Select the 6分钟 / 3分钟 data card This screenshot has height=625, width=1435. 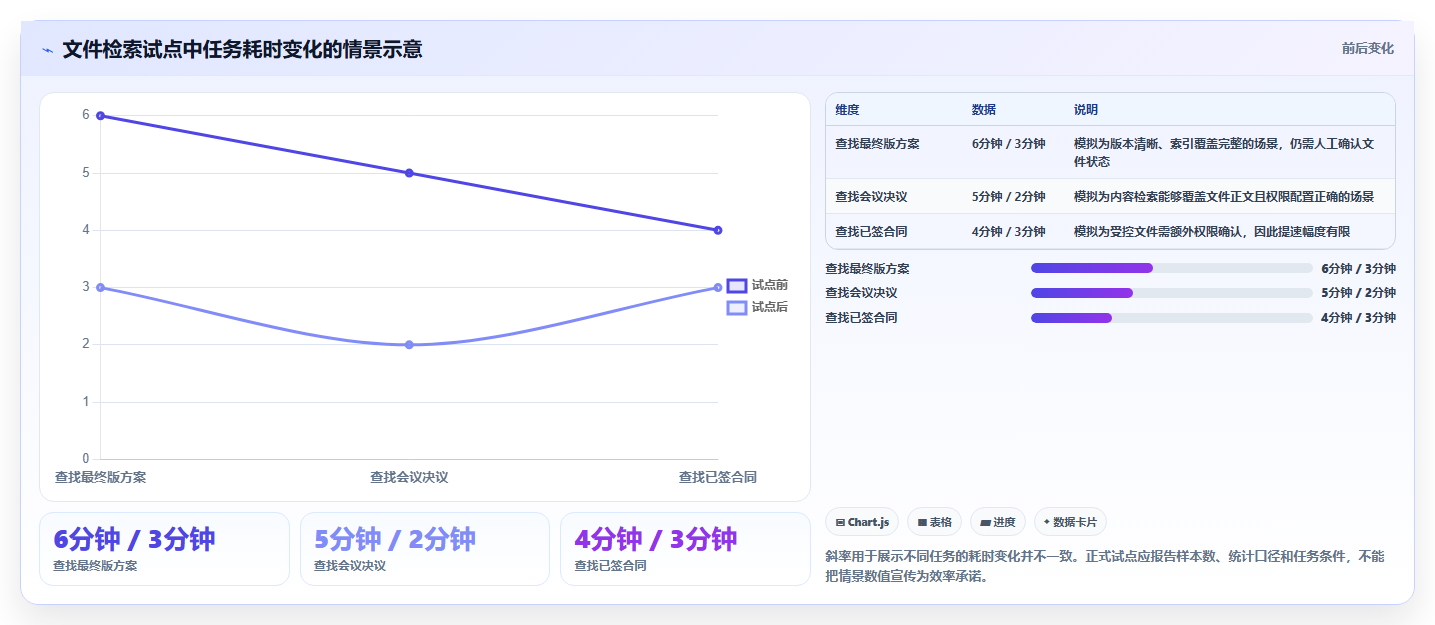(x=164, y=549)
